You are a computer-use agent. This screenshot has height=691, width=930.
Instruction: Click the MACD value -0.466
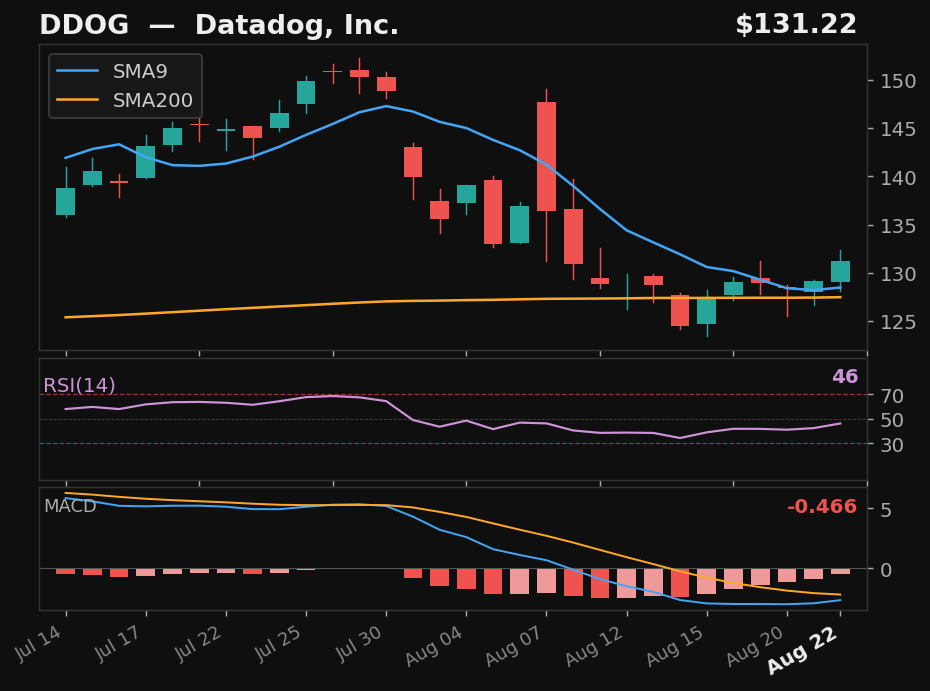821,507
